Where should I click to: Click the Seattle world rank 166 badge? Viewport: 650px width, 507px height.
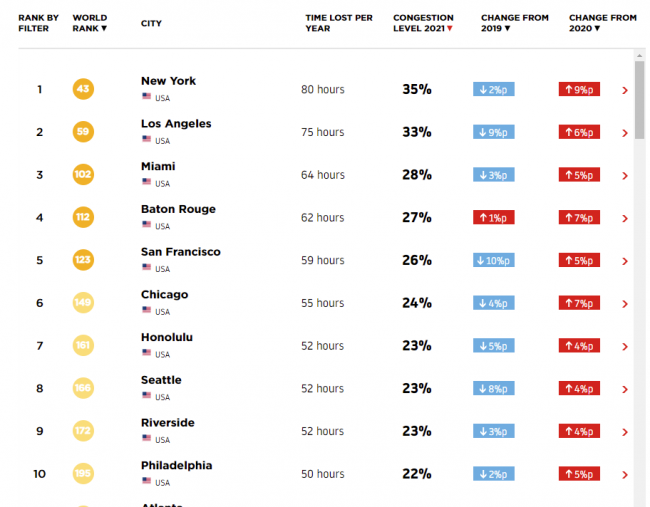point(83,389)
